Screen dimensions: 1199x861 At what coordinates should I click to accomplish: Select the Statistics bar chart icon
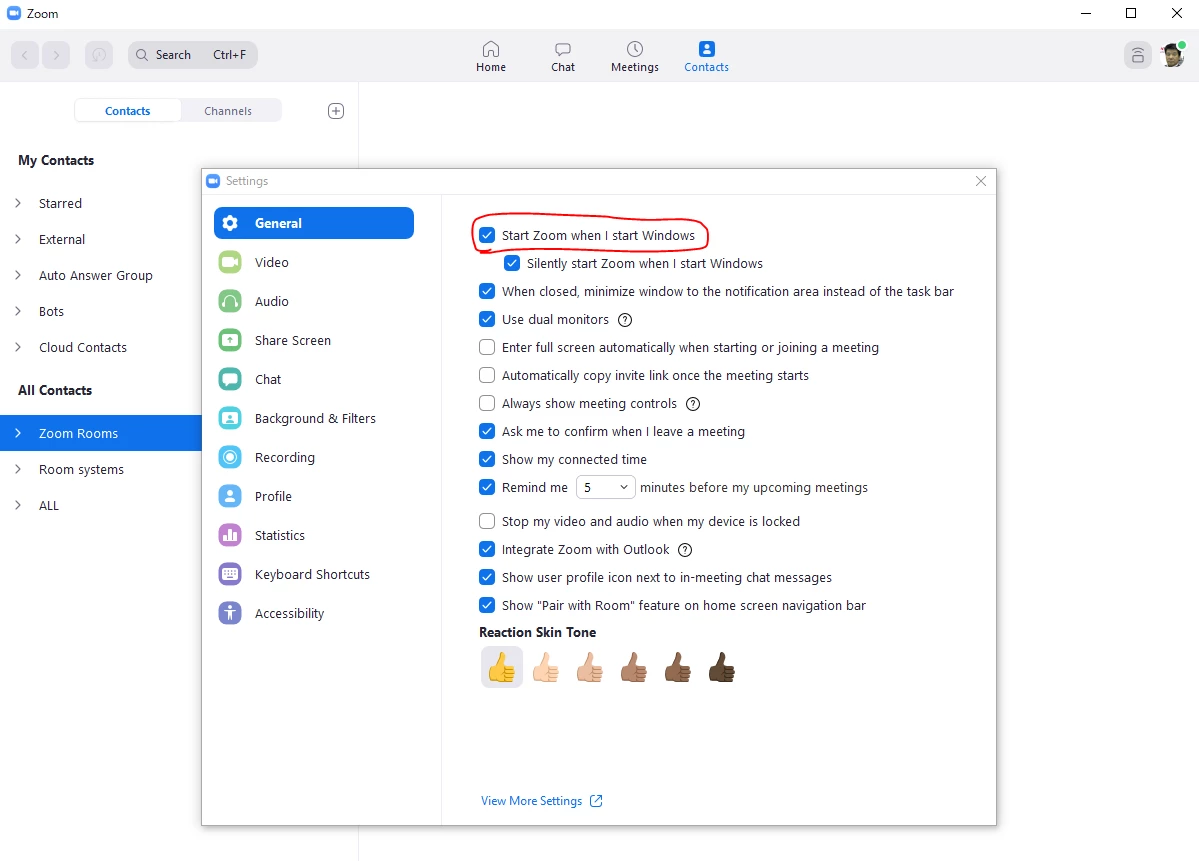(230, 535)
